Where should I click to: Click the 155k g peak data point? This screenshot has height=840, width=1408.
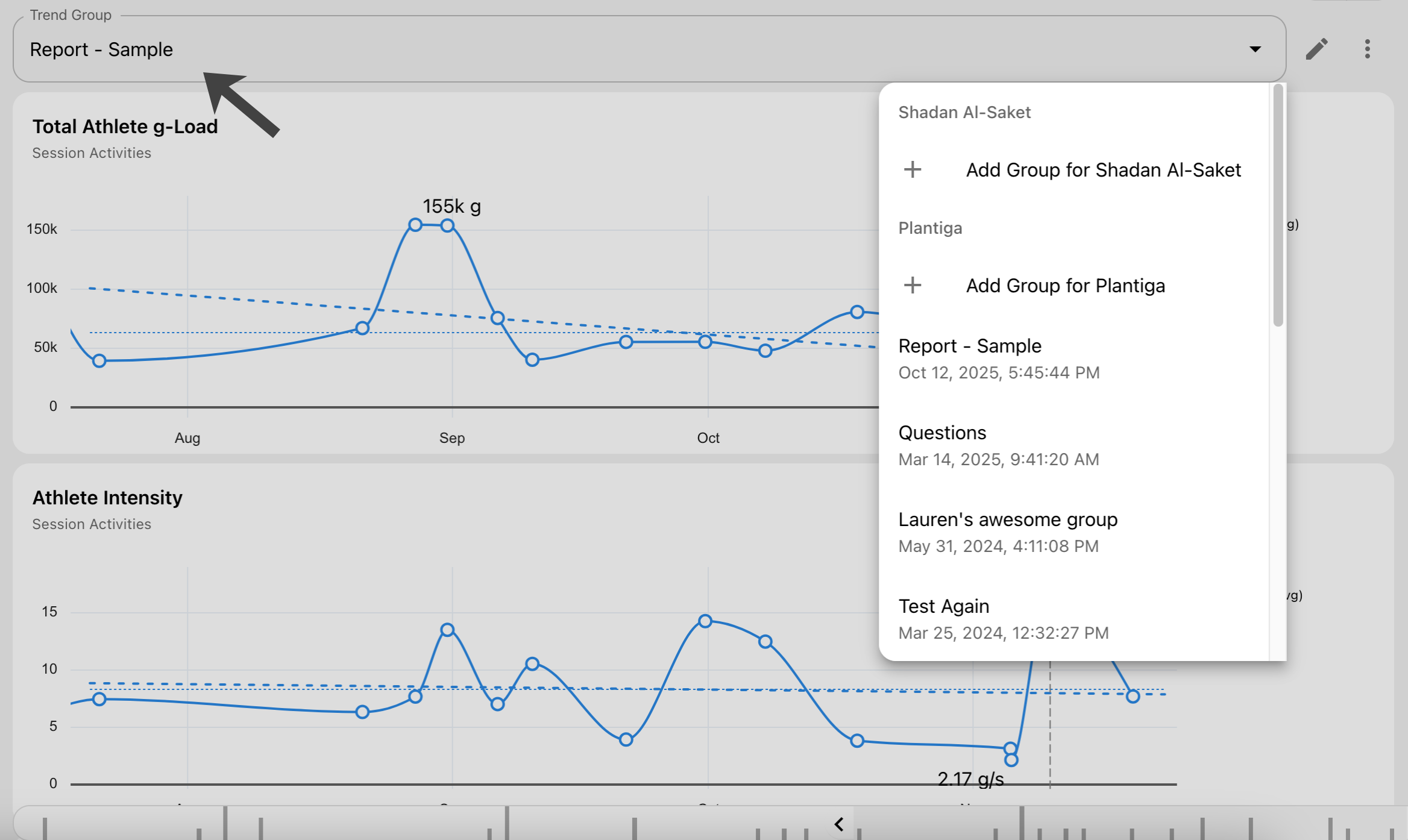(x=415, y=225)
